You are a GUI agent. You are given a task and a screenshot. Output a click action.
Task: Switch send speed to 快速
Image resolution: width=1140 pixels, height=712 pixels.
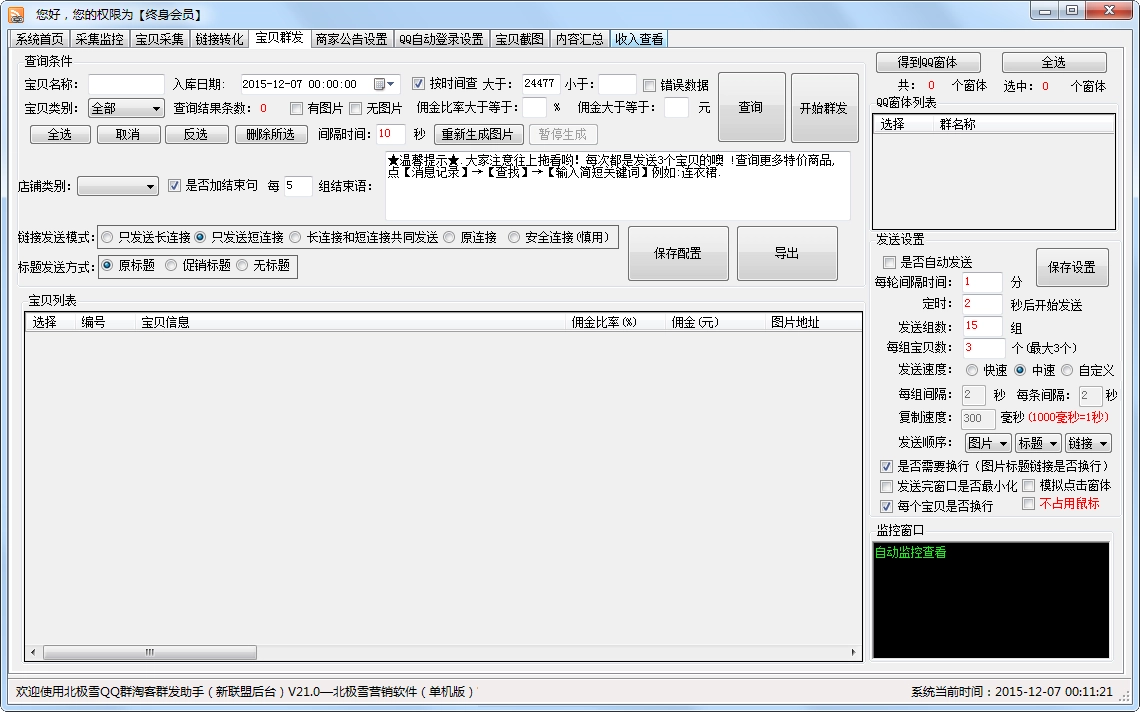[971, 370]
